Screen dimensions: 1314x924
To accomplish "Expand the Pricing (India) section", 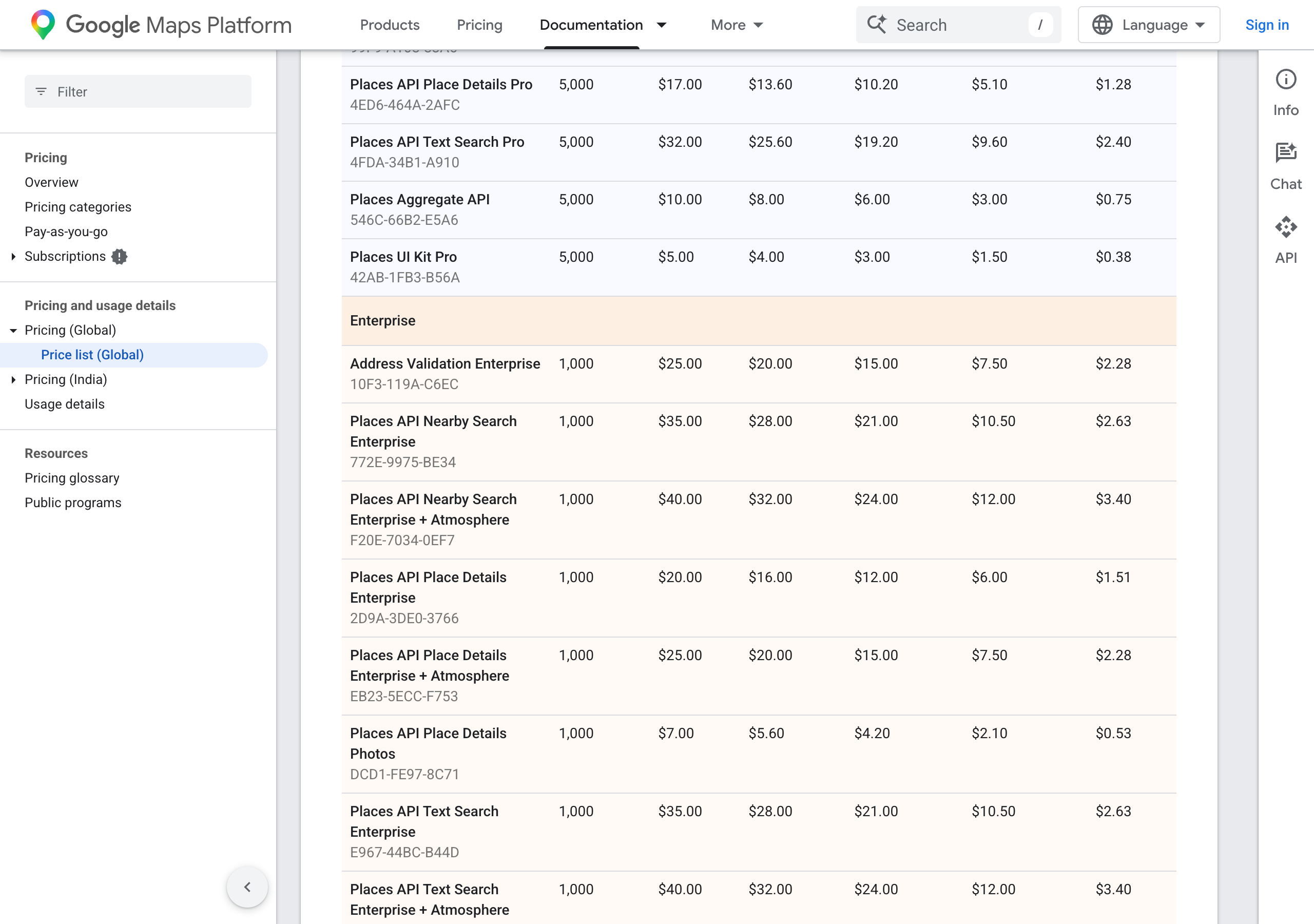I will coord(13,379).
